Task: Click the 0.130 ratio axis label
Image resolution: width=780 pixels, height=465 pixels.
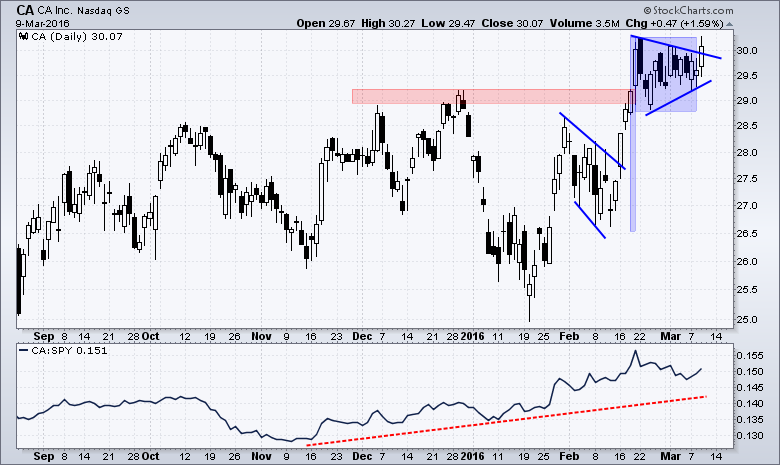Action: coord(750,436)
